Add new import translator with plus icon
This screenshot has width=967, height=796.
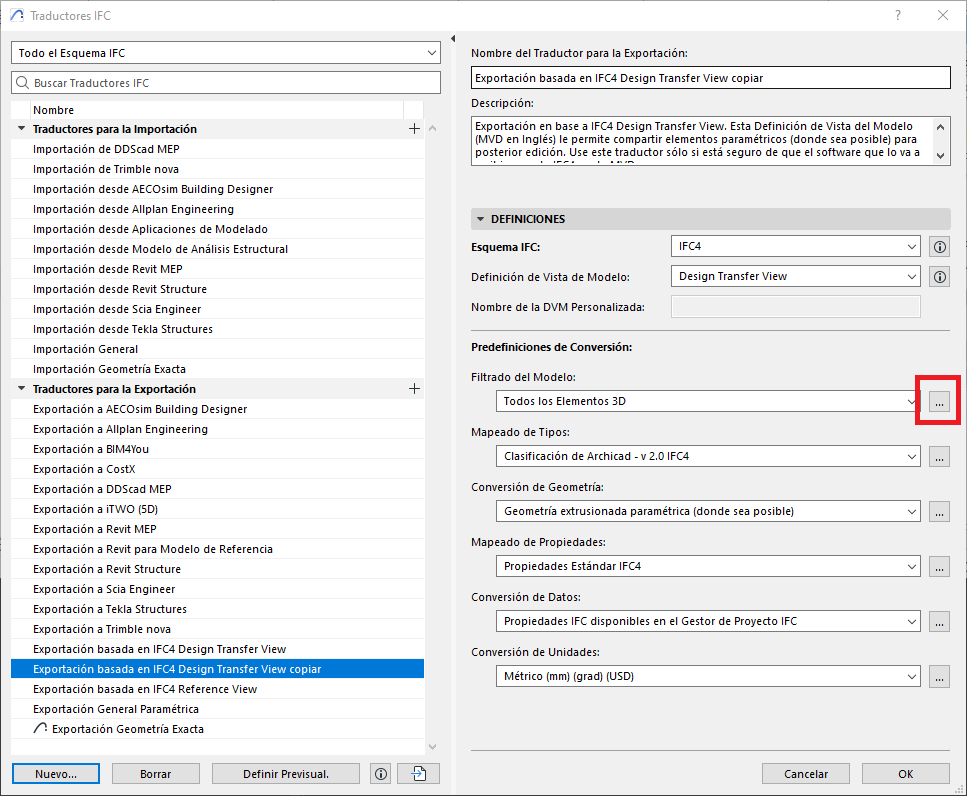(x=414, y=129)
